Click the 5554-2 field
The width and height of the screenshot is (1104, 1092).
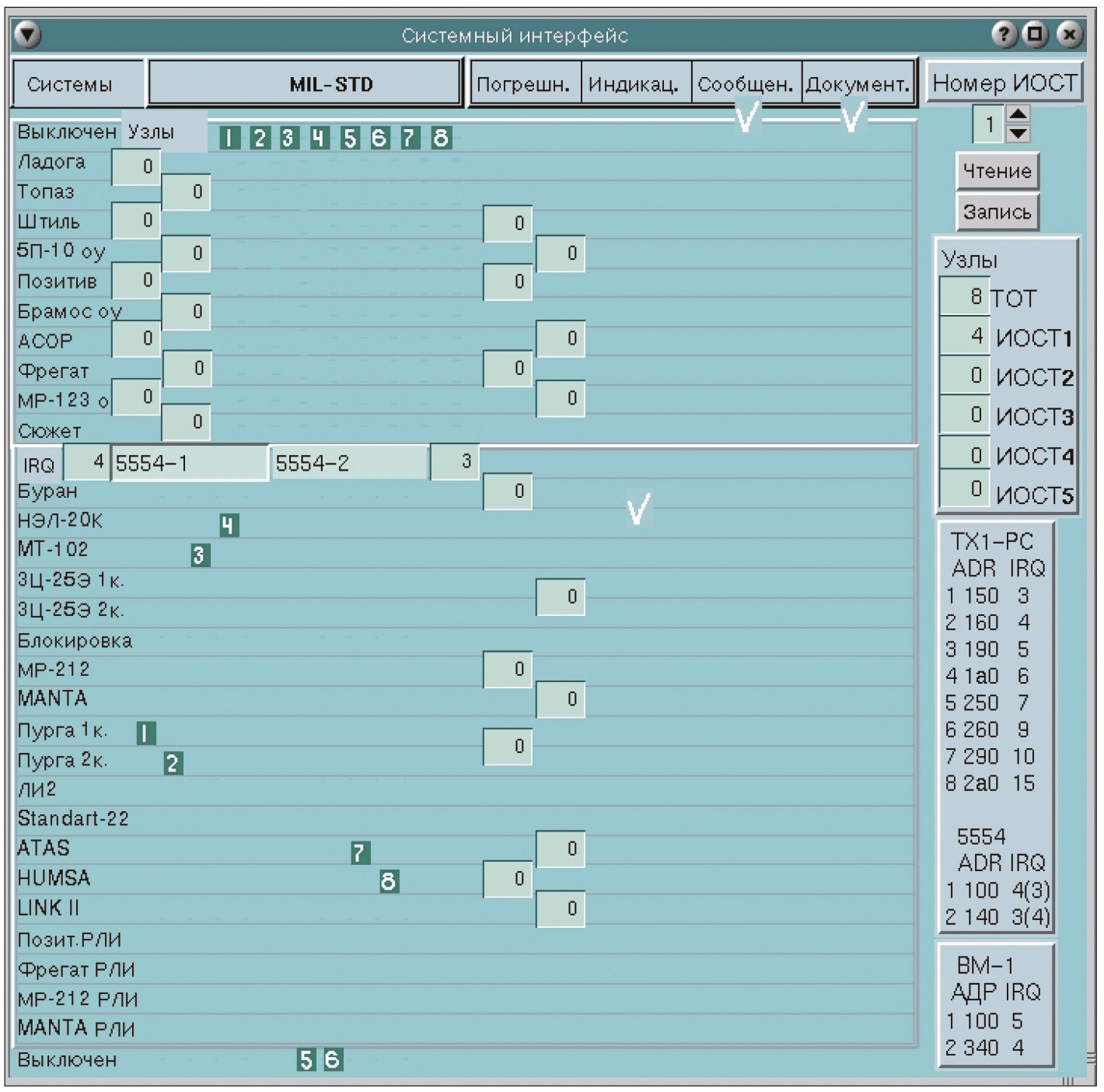click(350, 464)
